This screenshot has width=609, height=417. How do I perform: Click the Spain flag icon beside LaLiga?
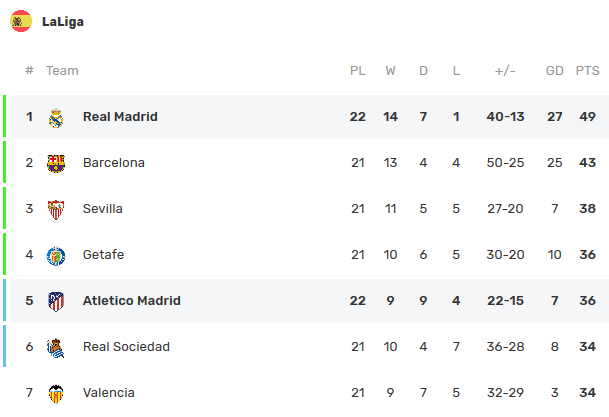(21, 21)
